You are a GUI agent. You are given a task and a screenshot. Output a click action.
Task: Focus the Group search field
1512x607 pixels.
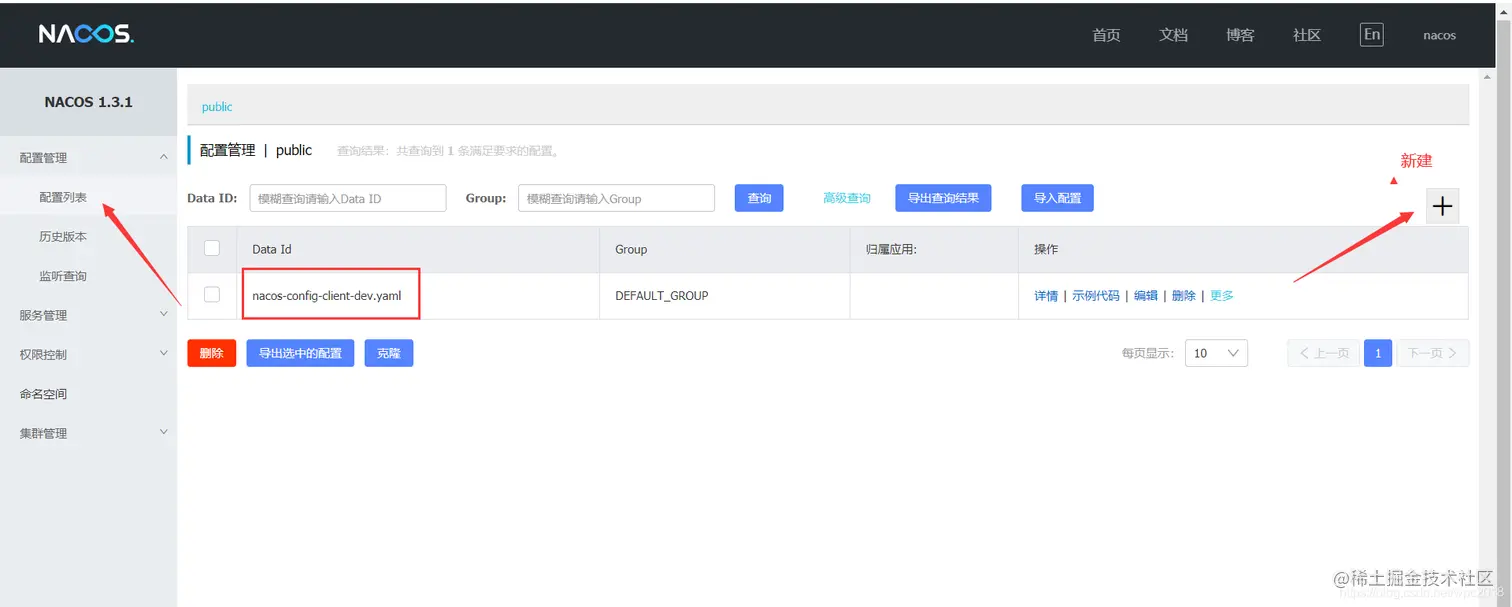coord(616,198)
